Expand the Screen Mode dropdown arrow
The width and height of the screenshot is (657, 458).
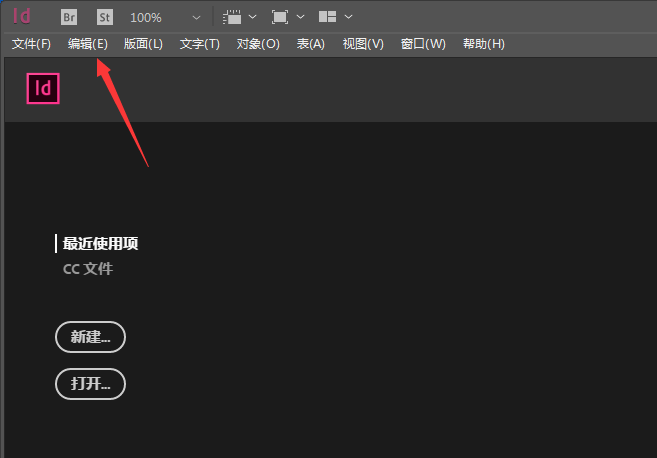click(x=300, y=17)
